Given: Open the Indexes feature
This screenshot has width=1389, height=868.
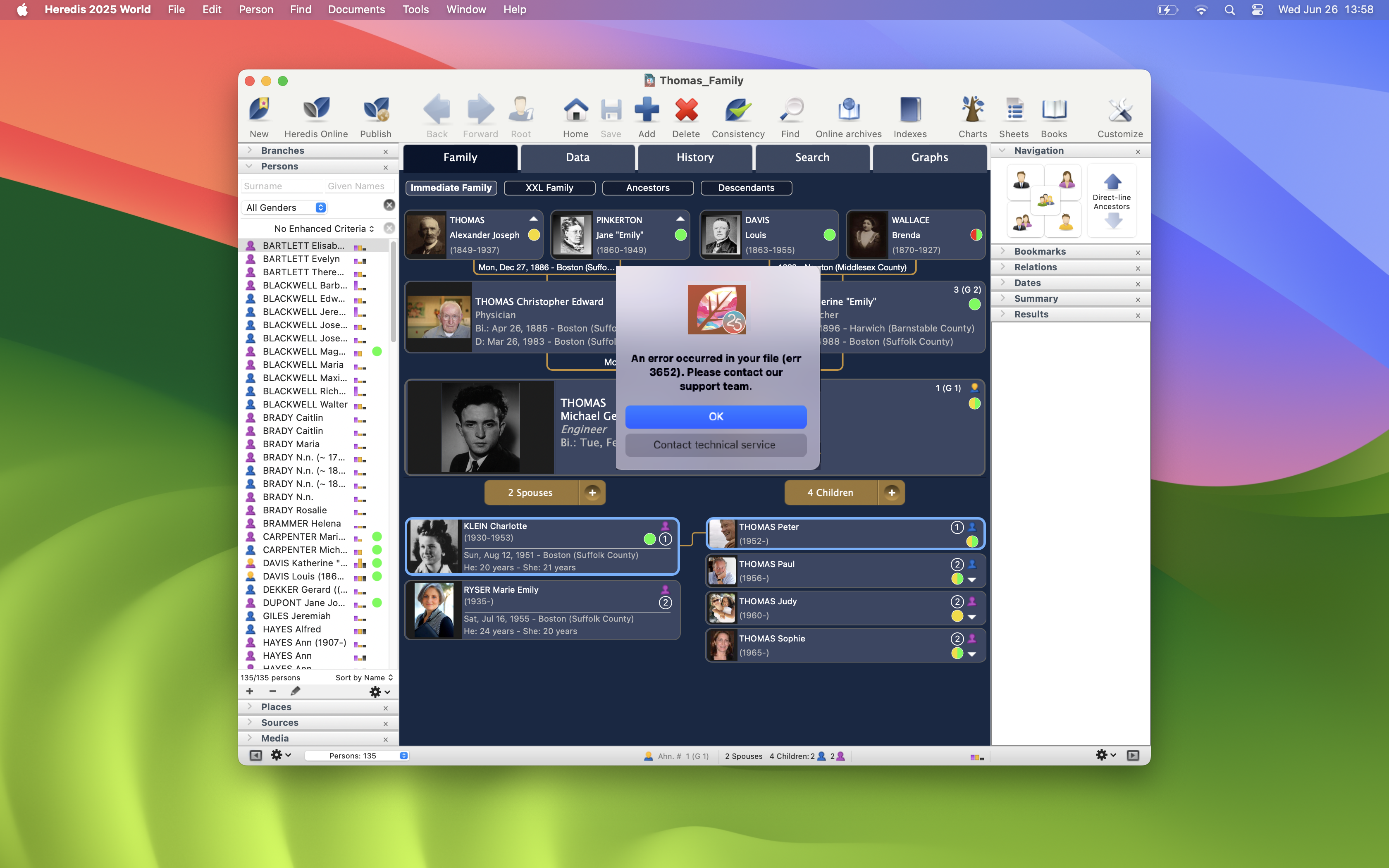Looking at the screenshot, I should point(910,115).
